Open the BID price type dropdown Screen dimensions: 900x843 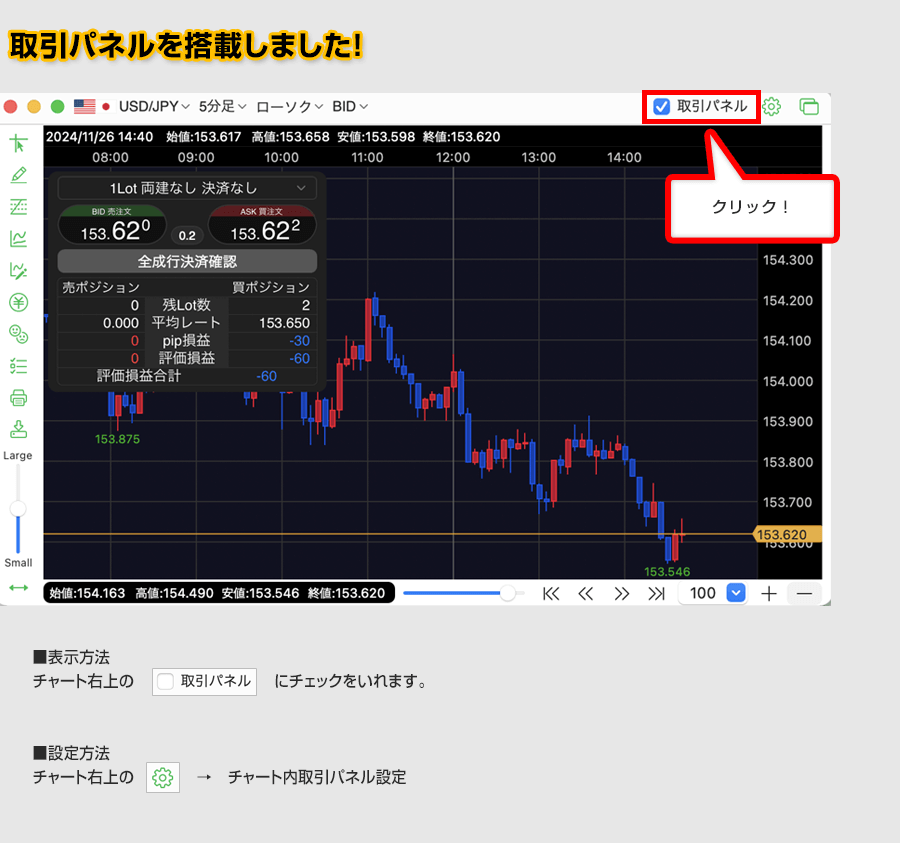pyautogui.click(x=350, y=107)
